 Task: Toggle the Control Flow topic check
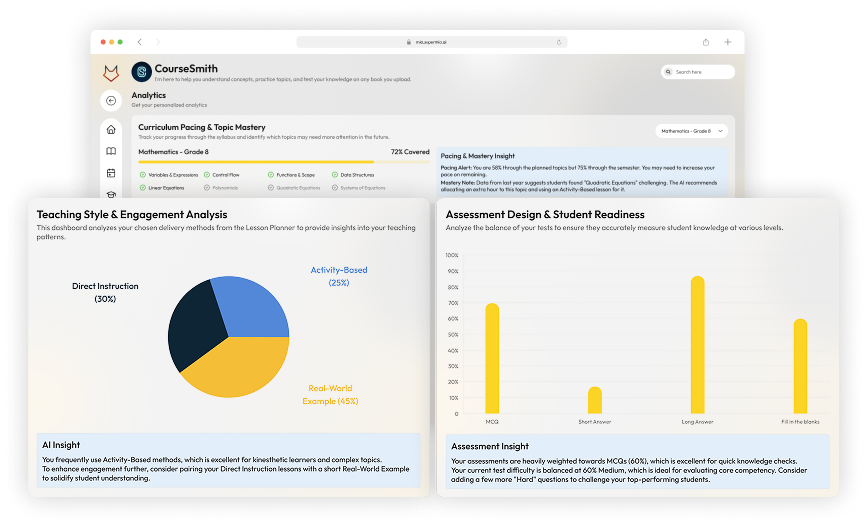click(x=207, y=174)
